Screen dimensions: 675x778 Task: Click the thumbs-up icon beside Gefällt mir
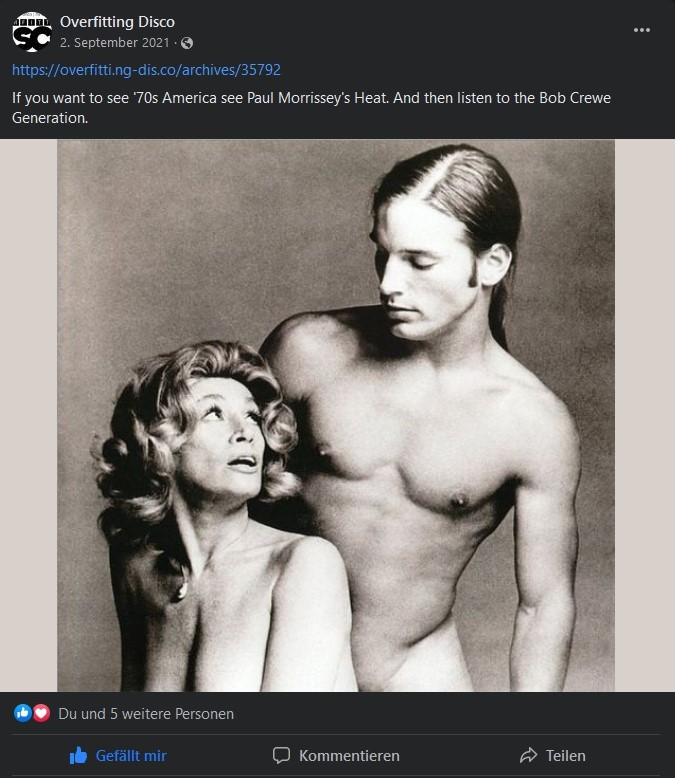(x=79, y=756)
